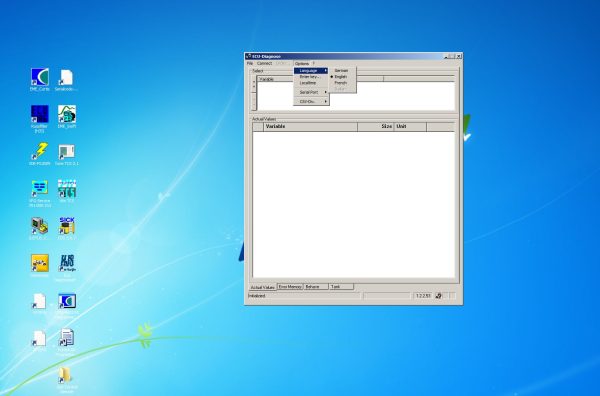Open the computer network desktop shortcut
Viewport: 600px width, 396px height.
(x=40, y=228)
